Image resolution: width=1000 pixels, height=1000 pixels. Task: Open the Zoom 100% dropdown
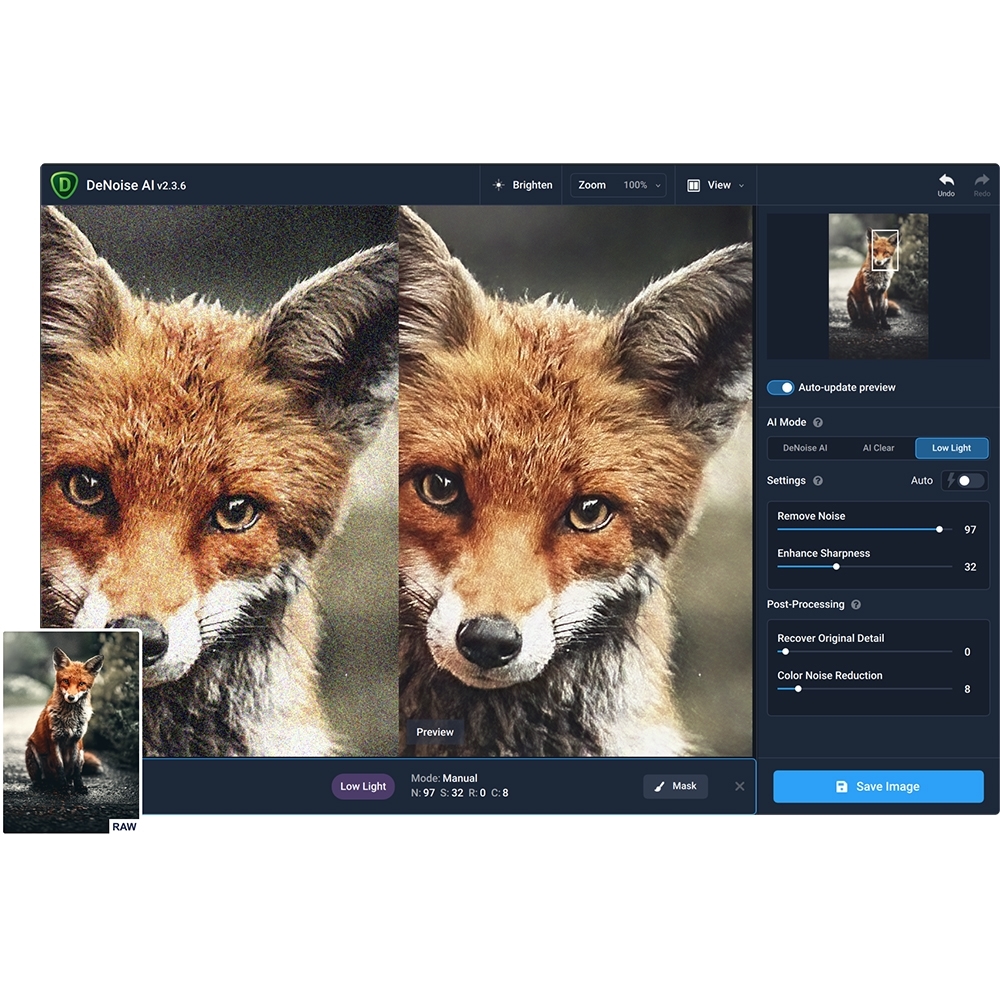click(x=618, y=185)
